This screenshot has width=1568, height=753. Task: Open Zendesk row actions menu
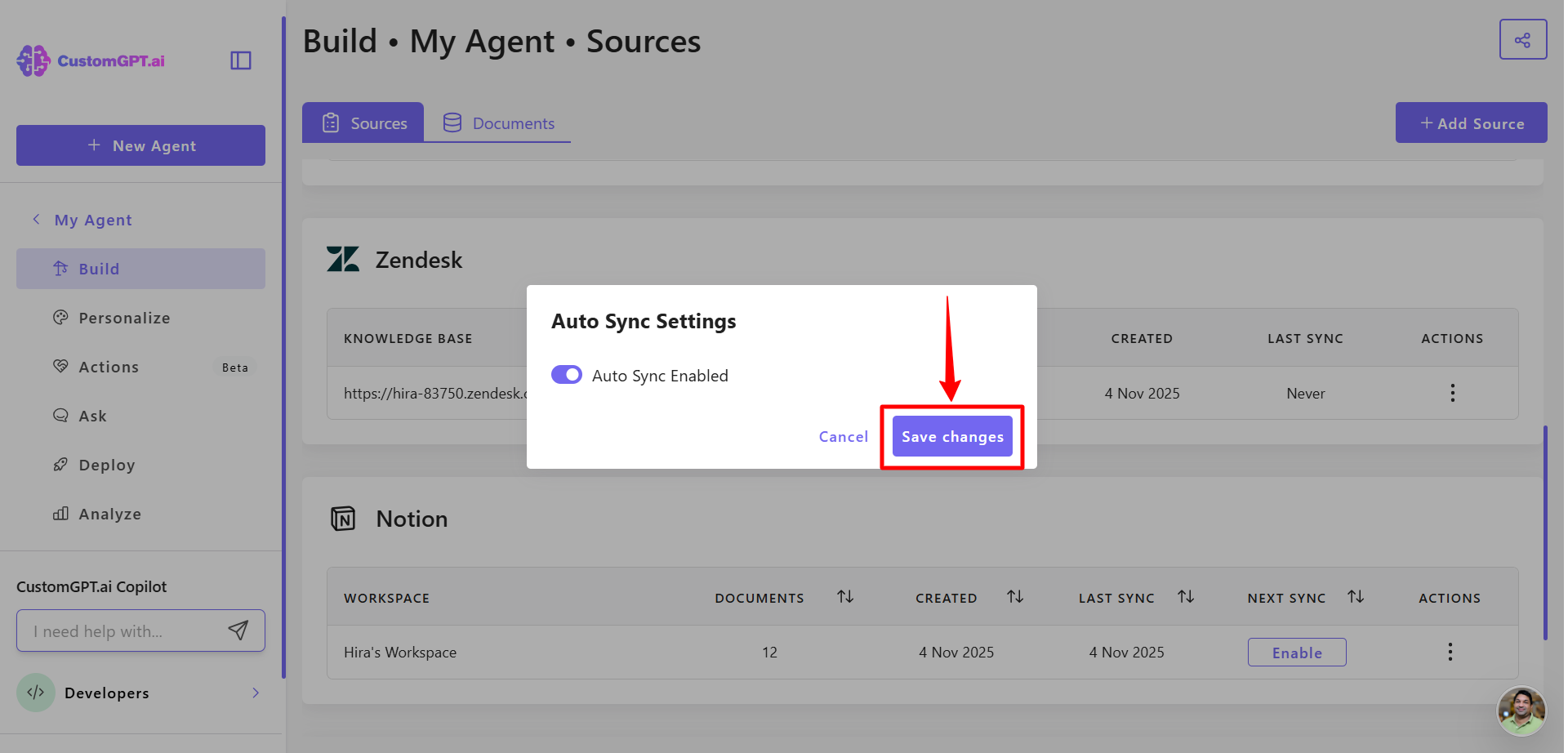[x=1452, y=393]
